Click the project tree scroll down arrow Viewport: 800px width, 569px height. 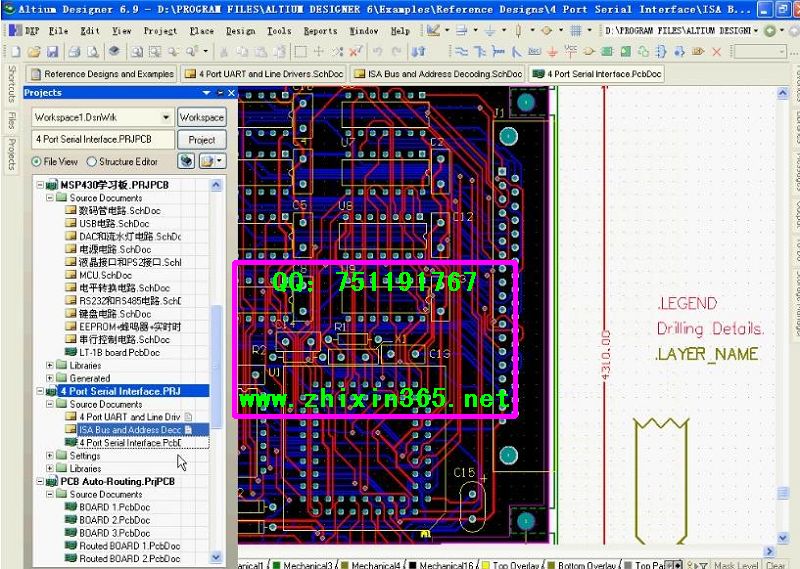(x=216, y=557)
